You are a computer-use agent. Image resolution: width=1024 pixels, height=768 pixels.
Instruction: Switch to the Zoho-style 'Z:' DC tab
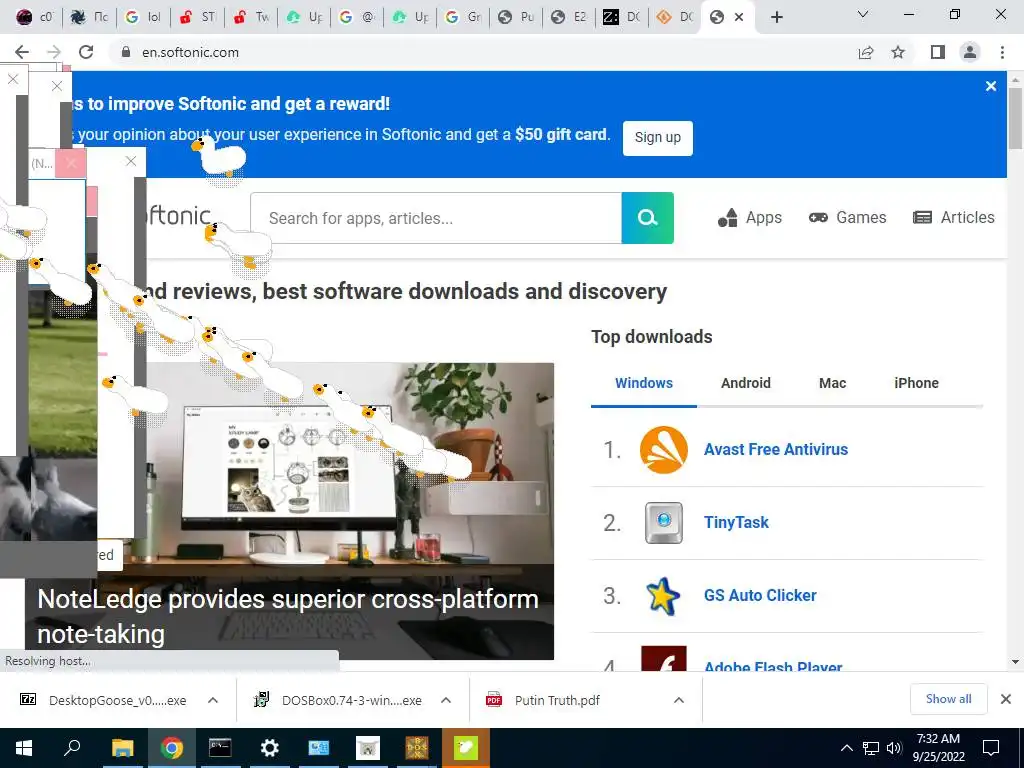click(621, 17)
